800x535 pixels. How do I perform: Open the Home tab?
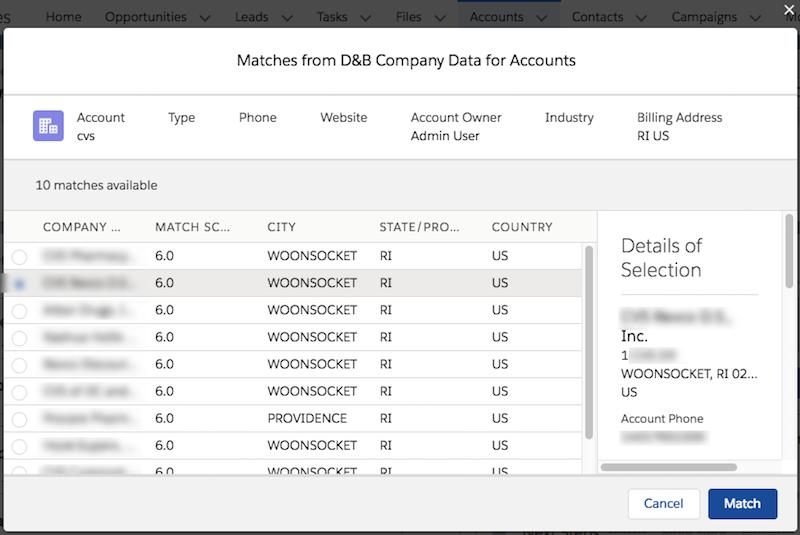point(63,17)
